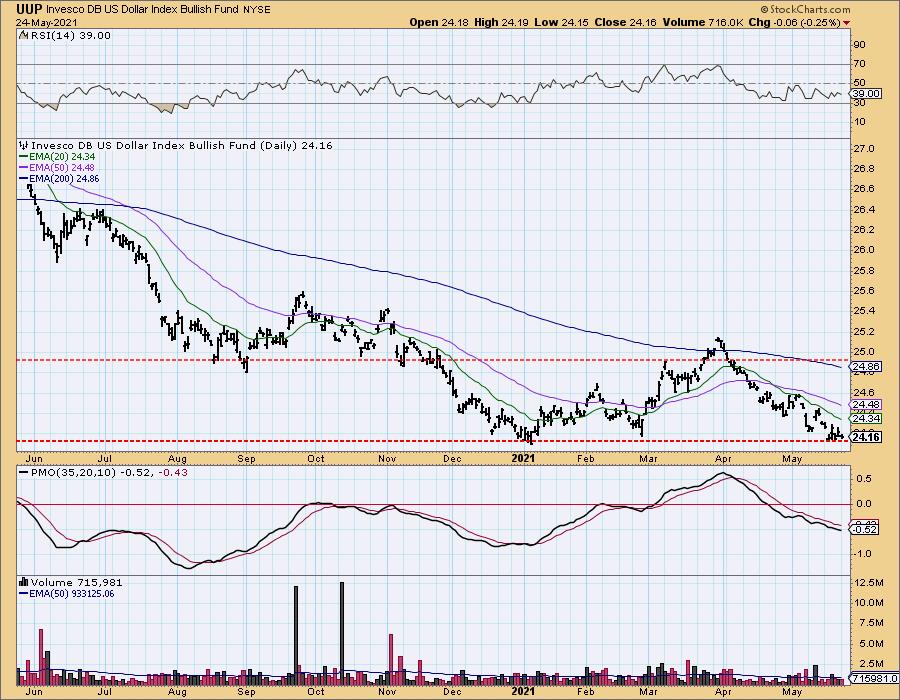Screen dimensions: 900x700
Task: Click the Volume 716.0K header value
Action: coord(704,22)
